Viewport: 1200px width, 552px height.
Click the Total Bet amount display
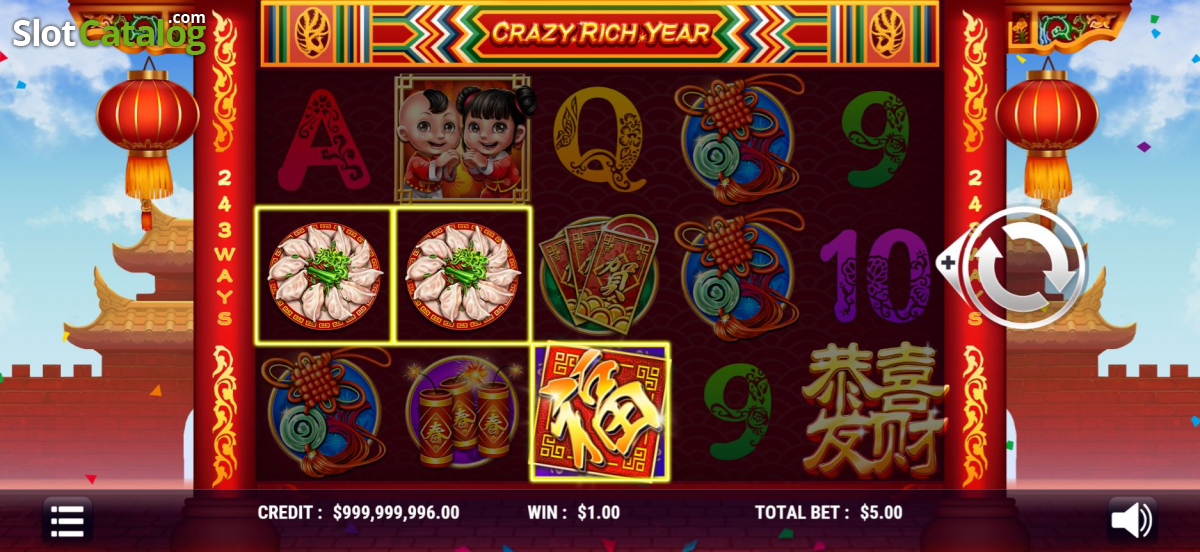point(828,513)
